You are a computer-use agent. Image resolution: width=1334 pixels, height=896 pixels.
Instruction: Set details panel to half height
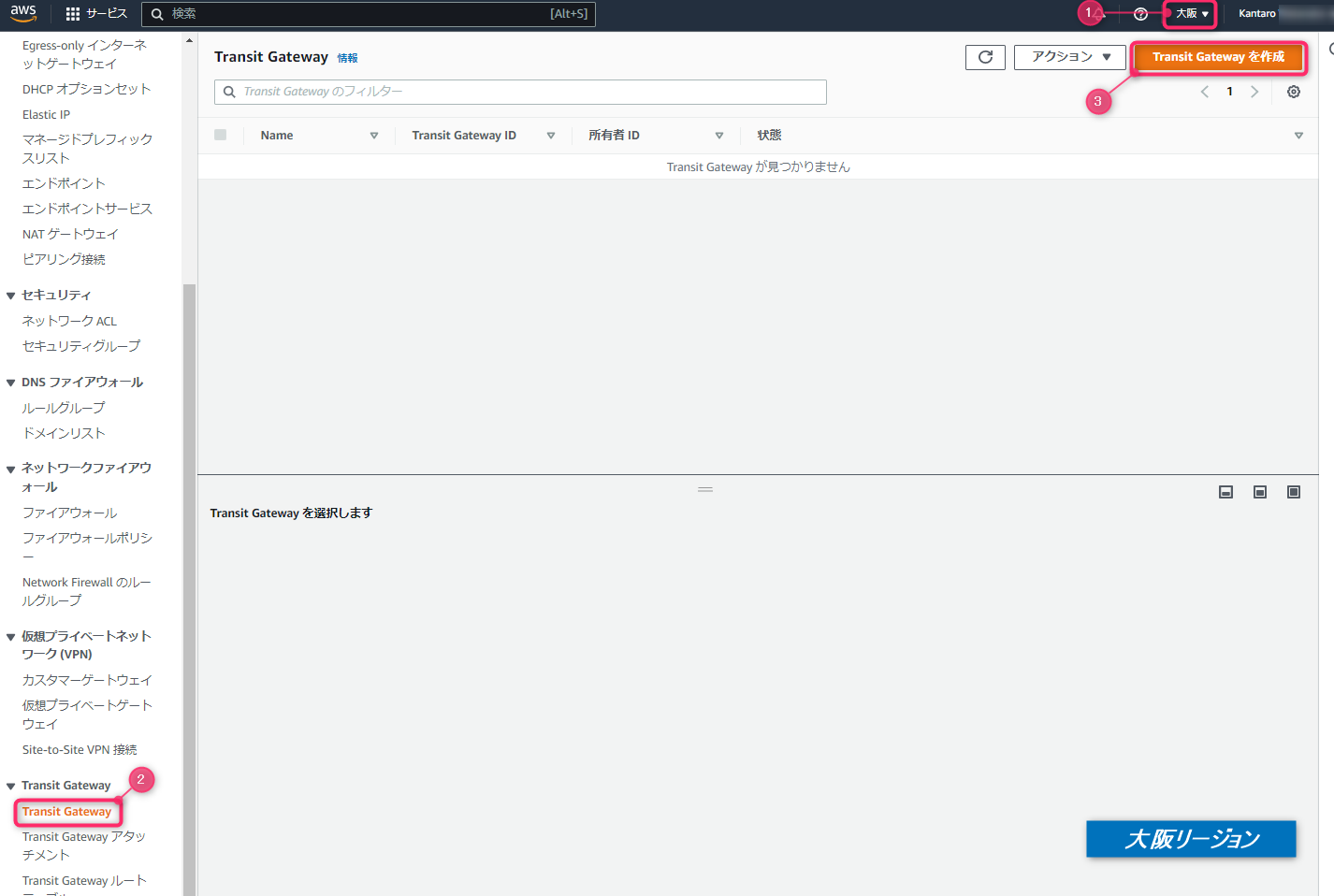[x=1260, y=492]
